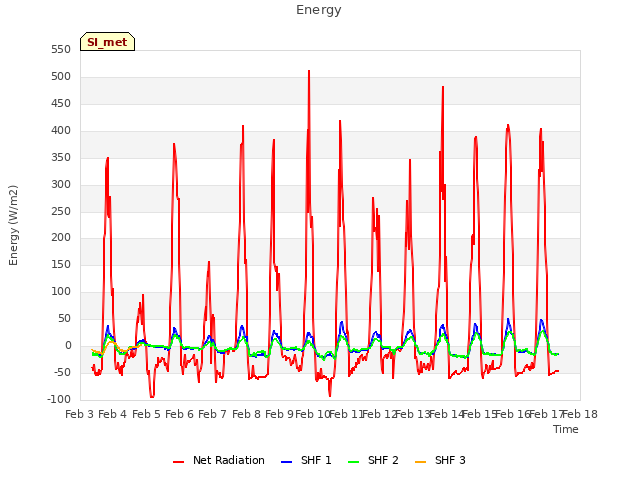Click the lowest Net Radiation dip on Feb 5
The image size is (640, 480).
tap(152, 396)
